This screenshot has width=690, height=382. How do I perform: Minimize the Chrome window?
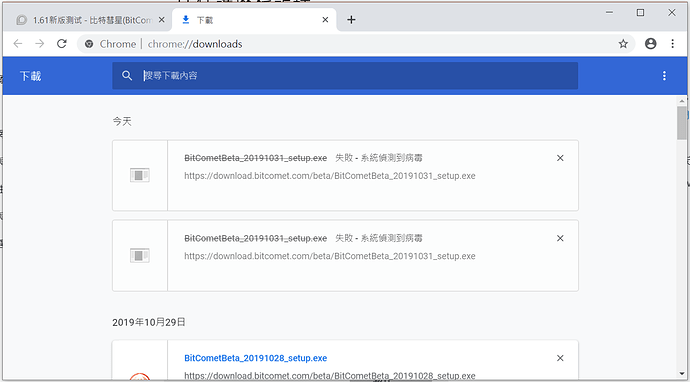click(x=609, y=12)
